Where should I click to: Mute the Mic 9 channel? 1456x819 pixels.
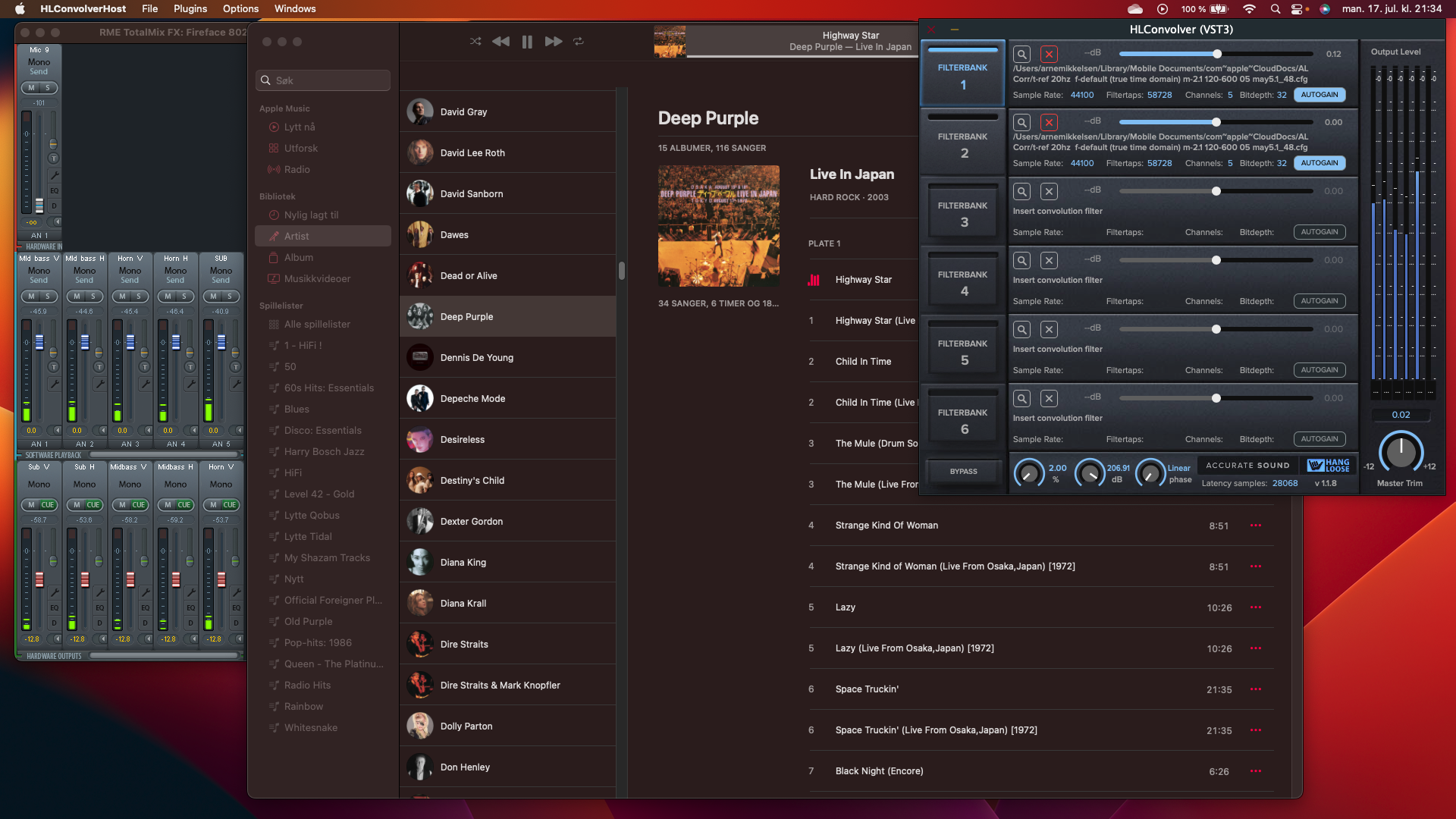coord(31,88)
